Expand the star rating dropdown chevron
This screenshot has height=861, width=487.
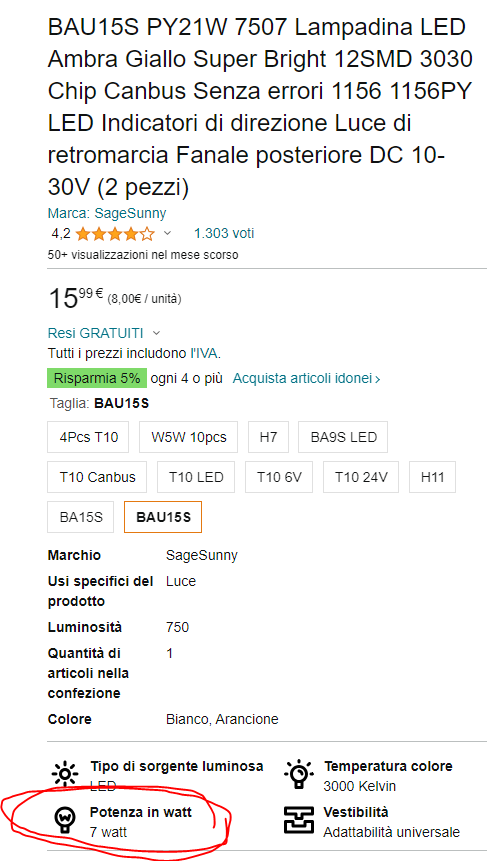[x=167, y=234]
